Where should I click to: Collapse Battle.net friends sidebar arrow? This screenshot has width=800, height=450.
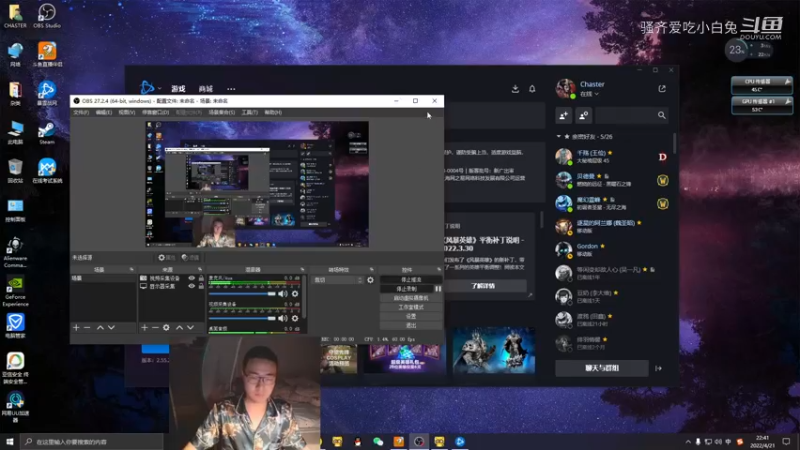click(x=659, y=368)
